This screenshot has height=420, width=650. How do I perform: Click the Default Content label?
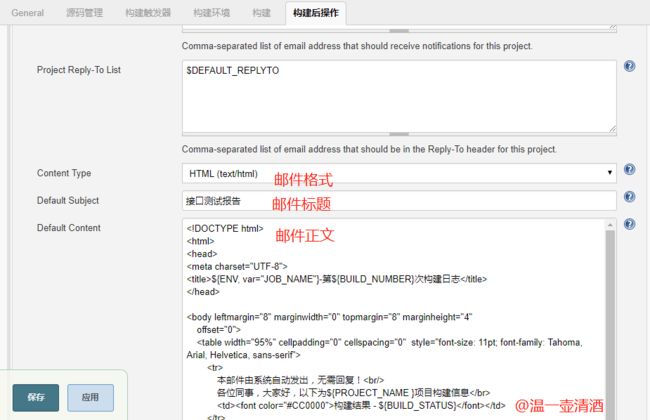coord(68,228)
